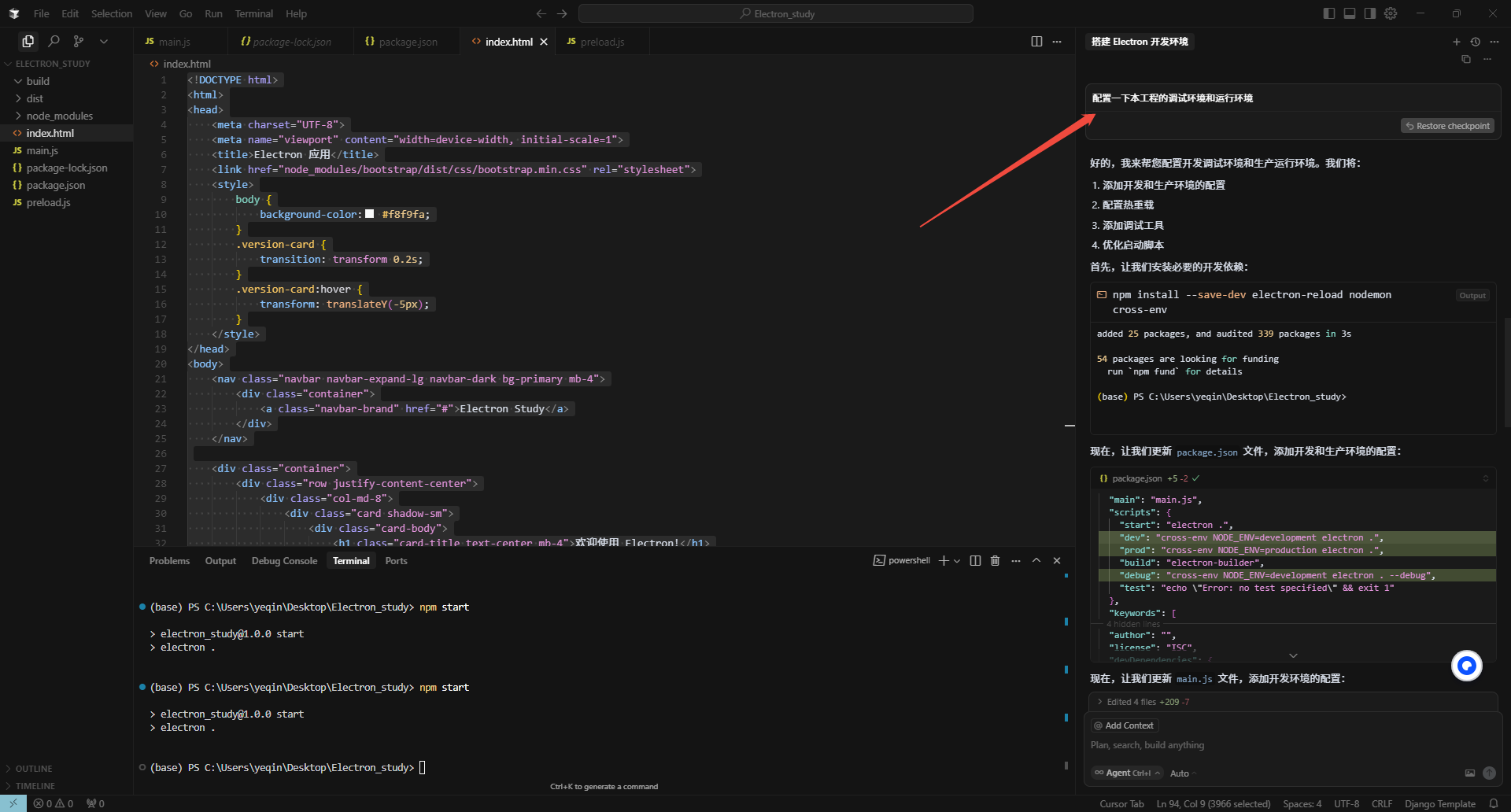The width and height of the screenshot is (1511, 812).
Task: Close the index.html editor tab
Action: pyautogui.click(x=544, y=42)
